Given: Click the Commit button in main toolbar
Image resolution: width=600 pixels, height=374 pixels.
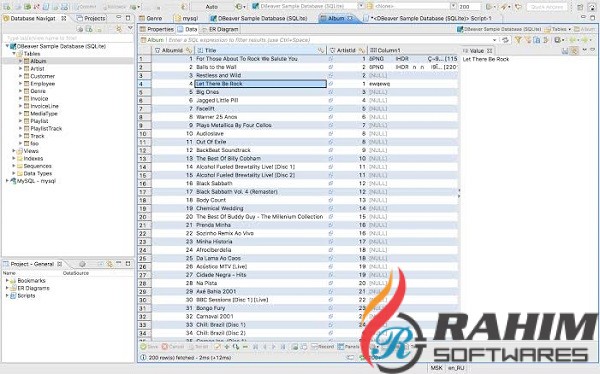Looking at the screenshot, I should [84, 7].
